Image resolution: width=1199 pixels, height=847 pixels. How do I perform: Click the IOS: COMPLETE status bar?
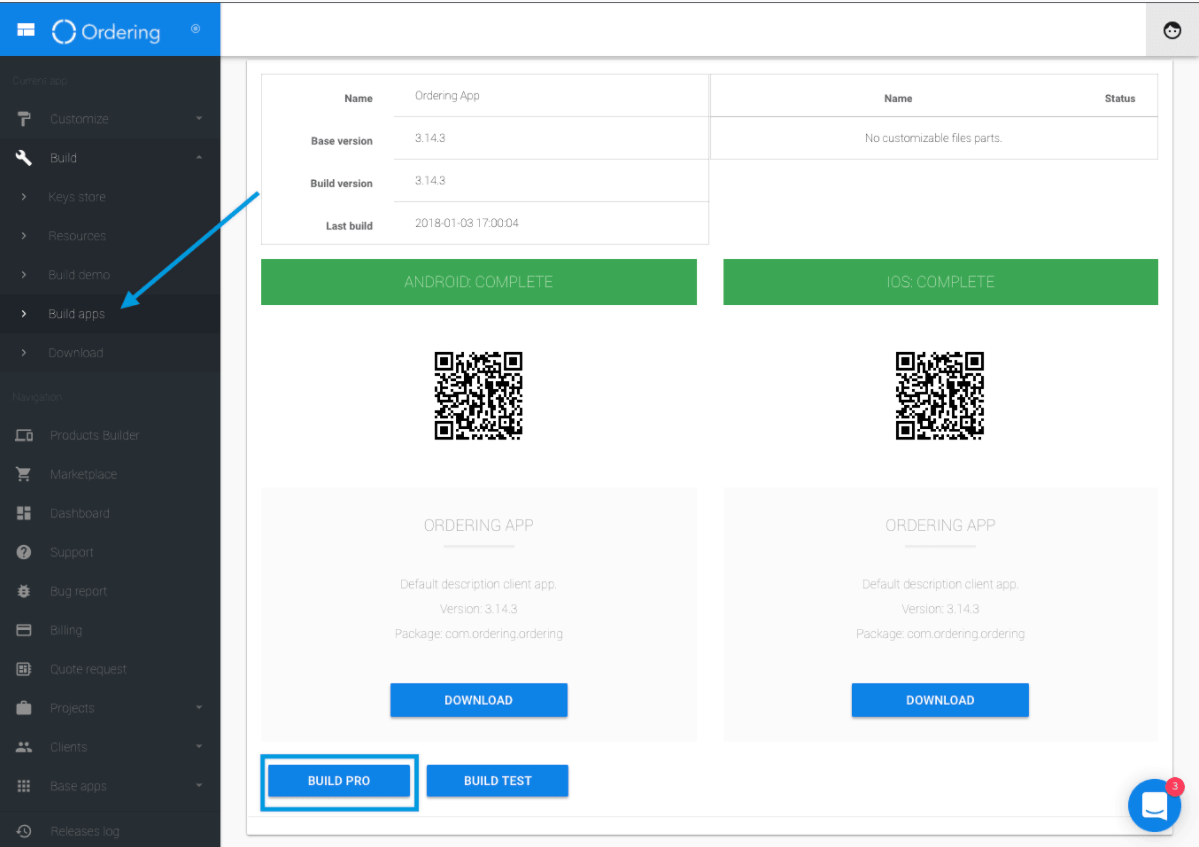941,282
